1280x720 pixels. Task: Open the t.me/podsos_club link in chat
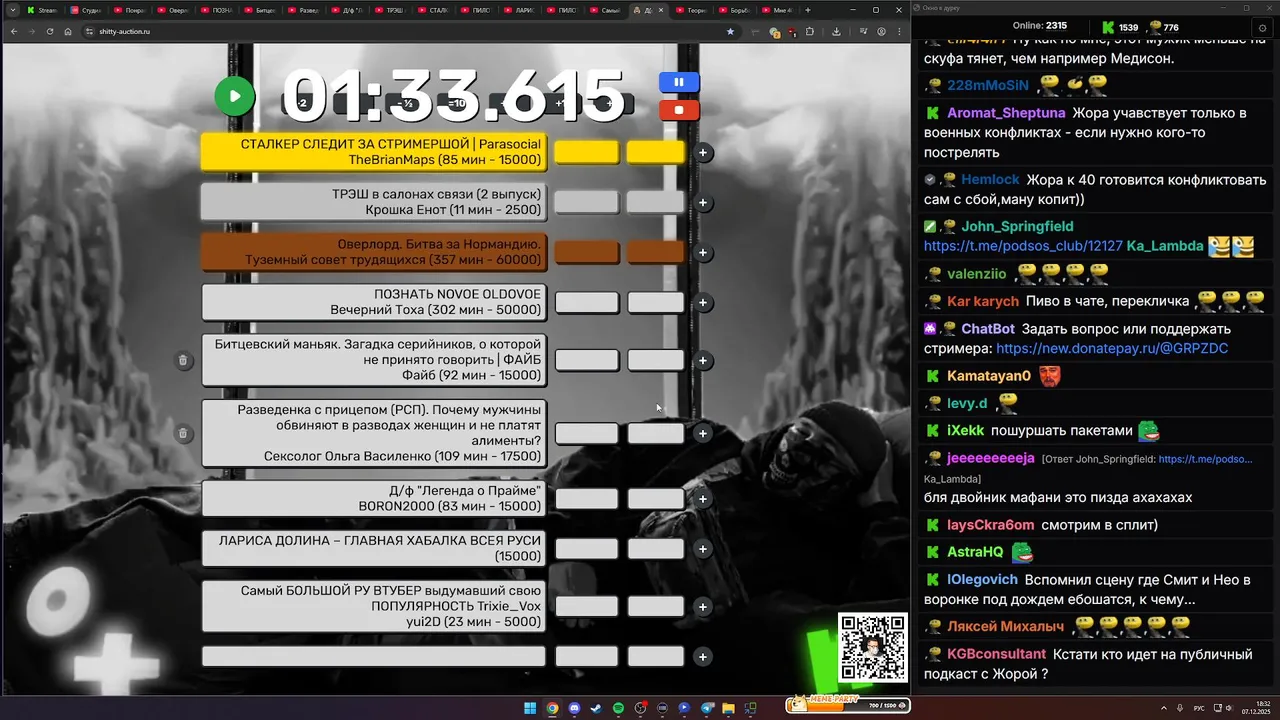[x=1023, y=246]
